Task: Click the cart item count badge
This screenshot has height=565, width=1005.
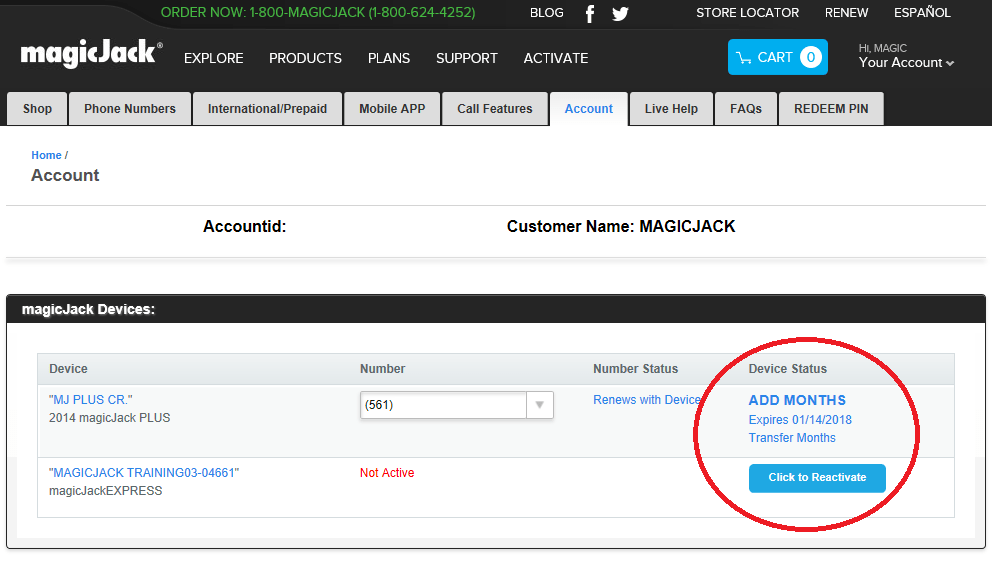Action: (810, 58)
